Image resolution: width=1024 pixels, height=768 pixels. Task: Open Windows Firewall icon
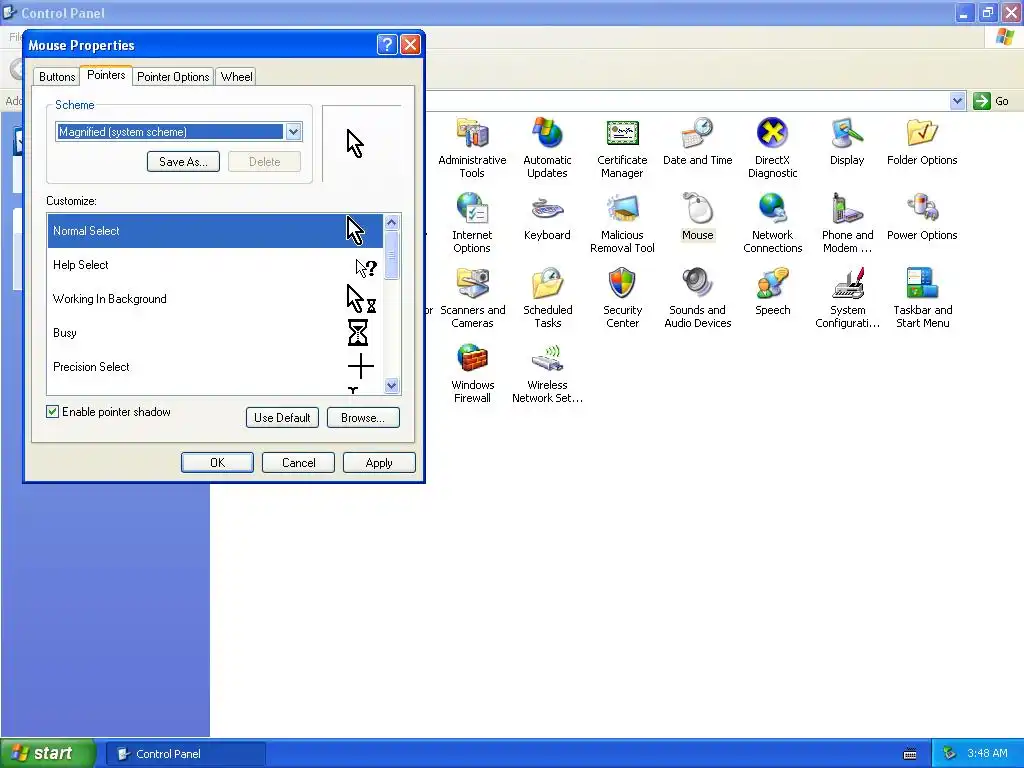point(472,373)
